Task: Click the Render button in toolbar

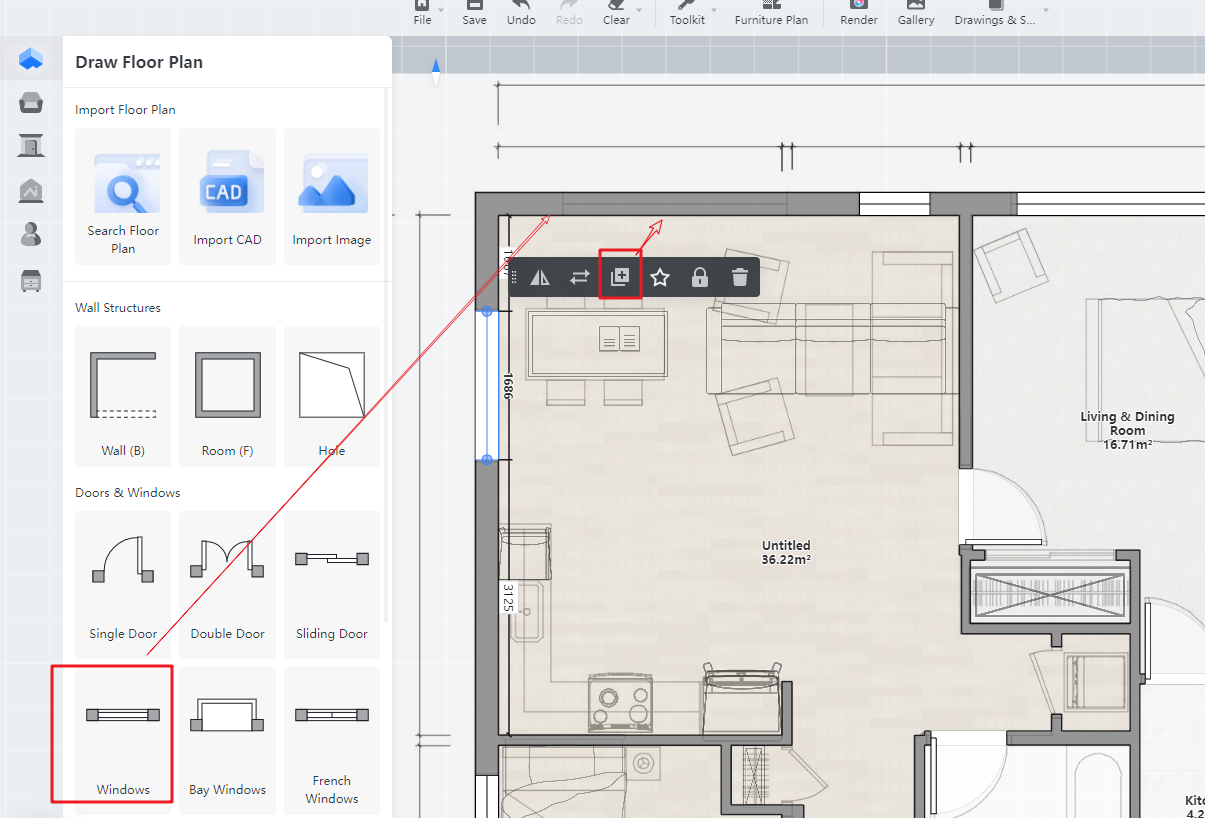Action: tap(859, 13)
